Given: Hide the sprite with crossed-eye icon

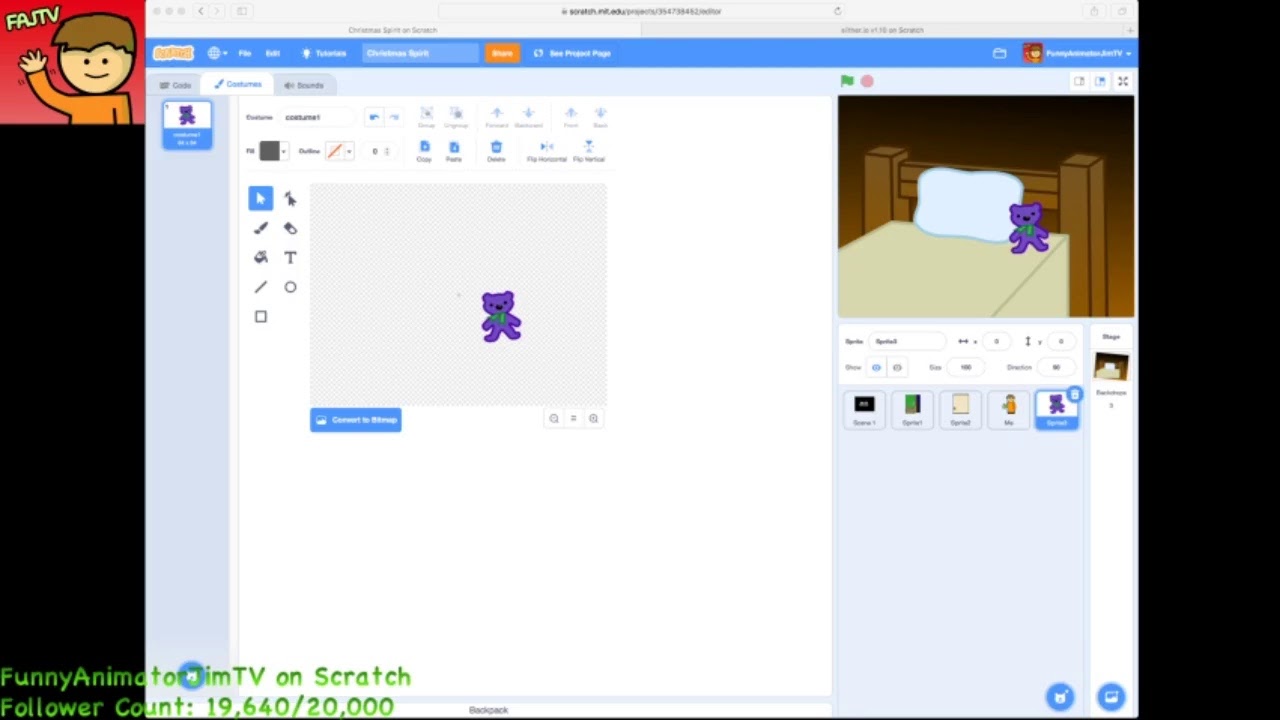Looking at the screenshot, I should 897,367.
